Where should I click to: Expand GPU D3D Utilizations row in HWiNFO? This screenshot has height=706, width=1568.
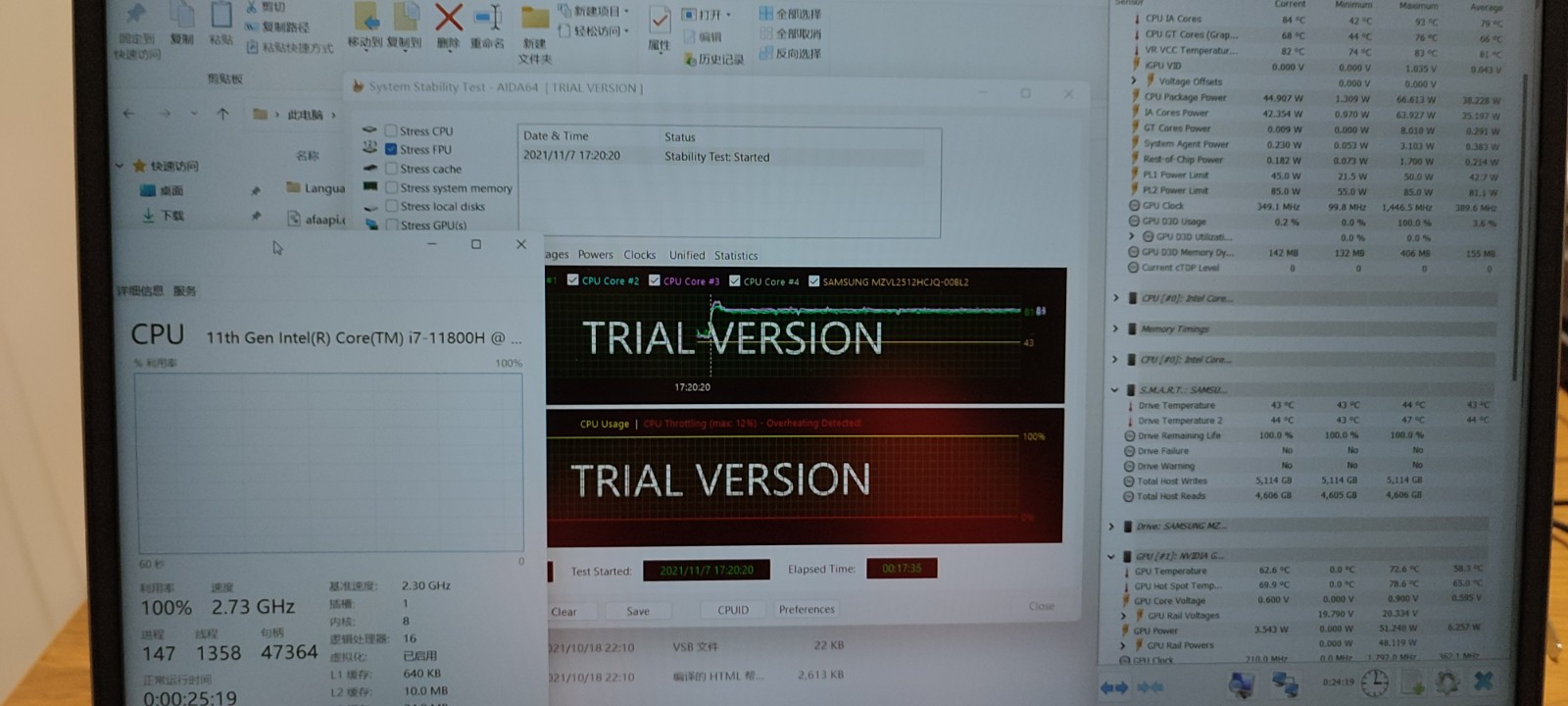1133,236
